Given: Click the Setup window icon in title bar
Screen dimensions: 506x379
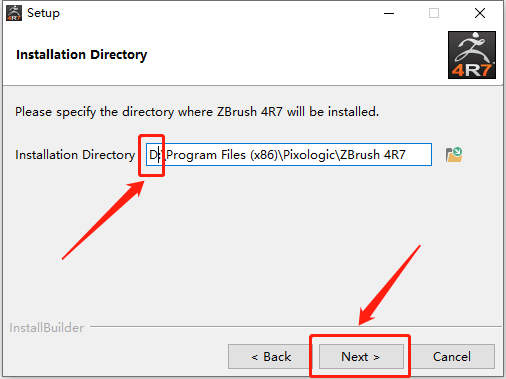Looking at the screenshot, I should (14, 13).
